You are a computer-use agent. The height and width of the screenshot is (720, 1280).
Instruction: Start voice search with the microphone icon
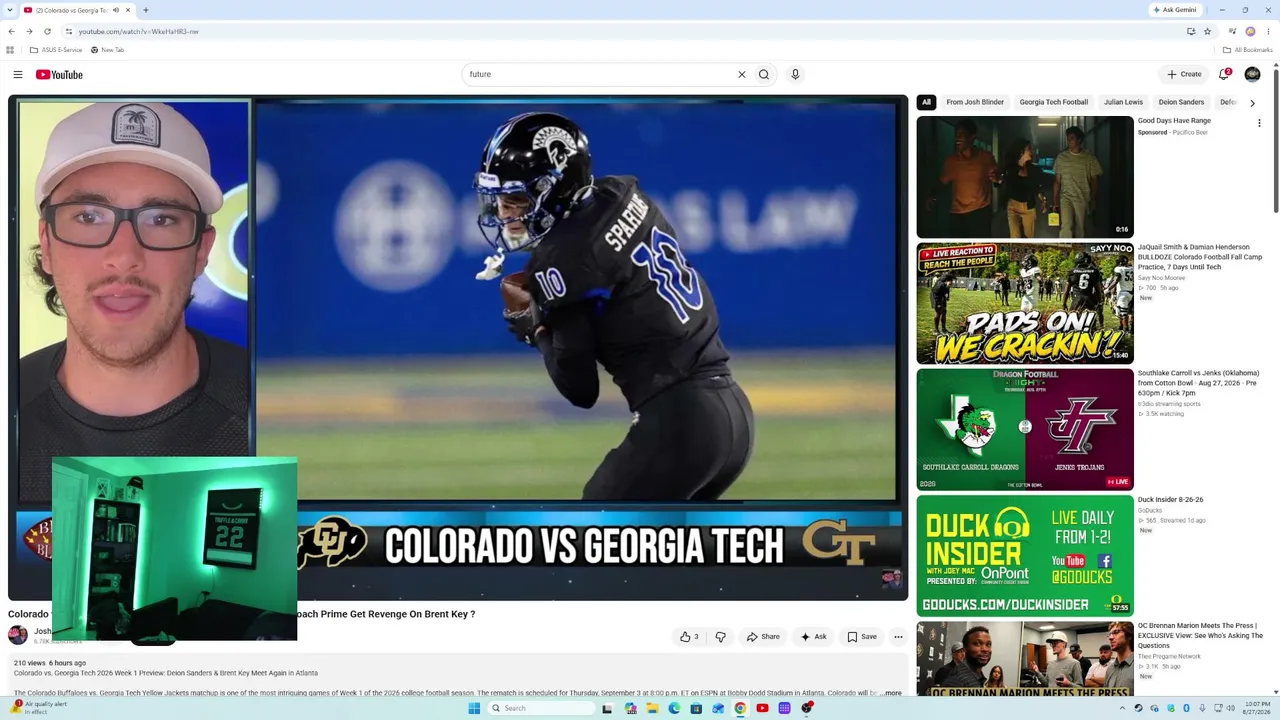[795, 74]
